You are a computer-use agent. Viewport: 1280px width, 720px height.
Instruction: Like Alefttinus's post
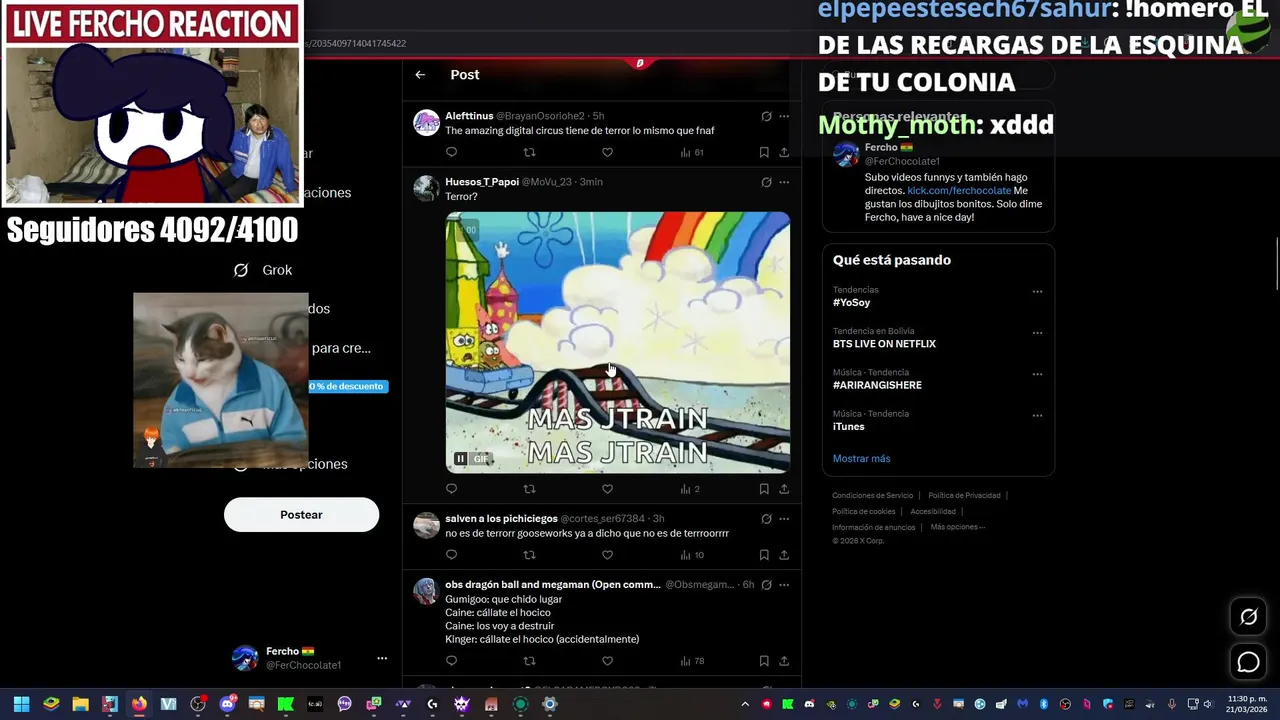tap(607, 153)
